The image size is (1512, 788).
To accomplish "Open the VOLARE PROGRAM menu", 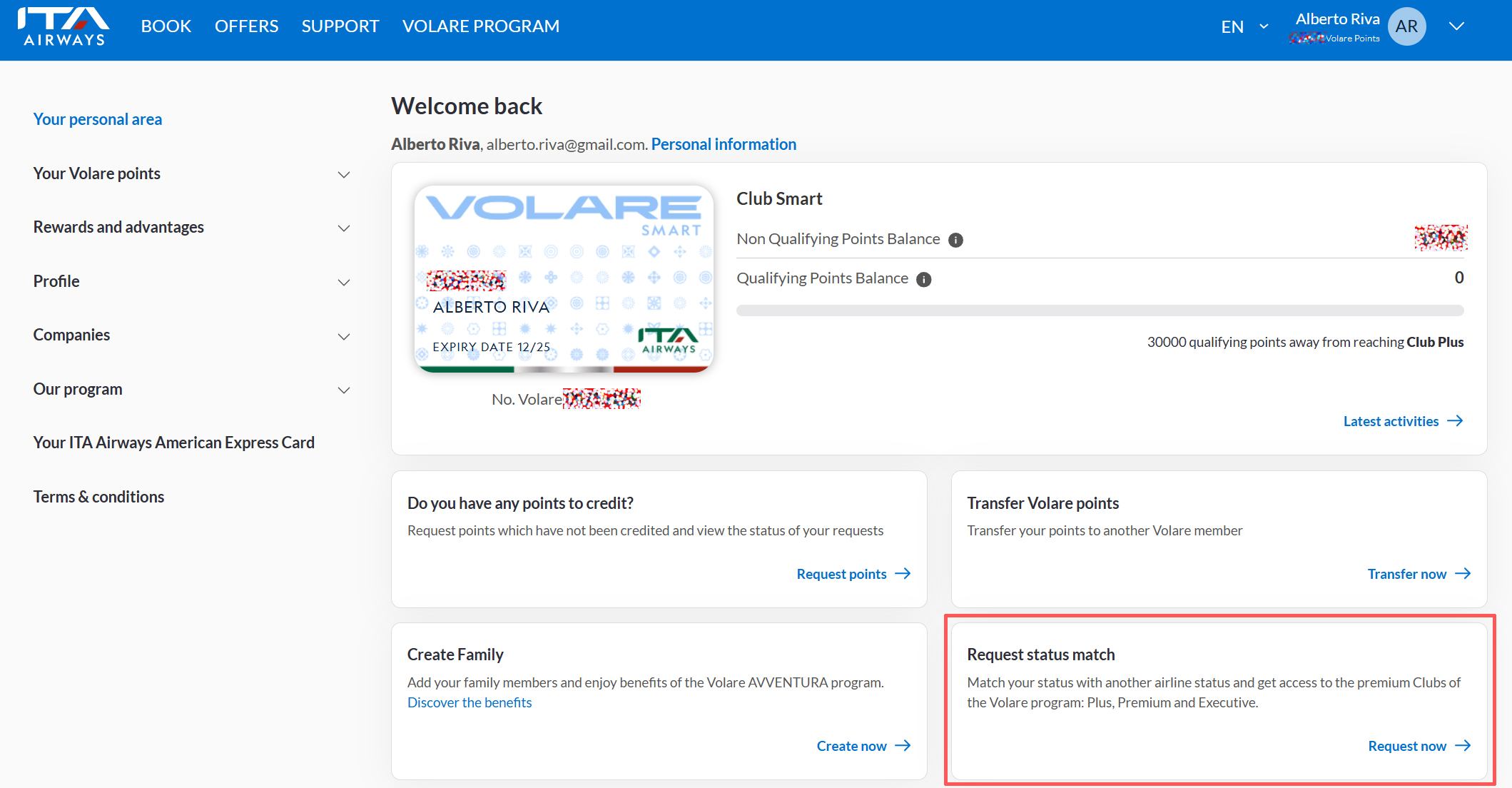I will pos(481,26).
